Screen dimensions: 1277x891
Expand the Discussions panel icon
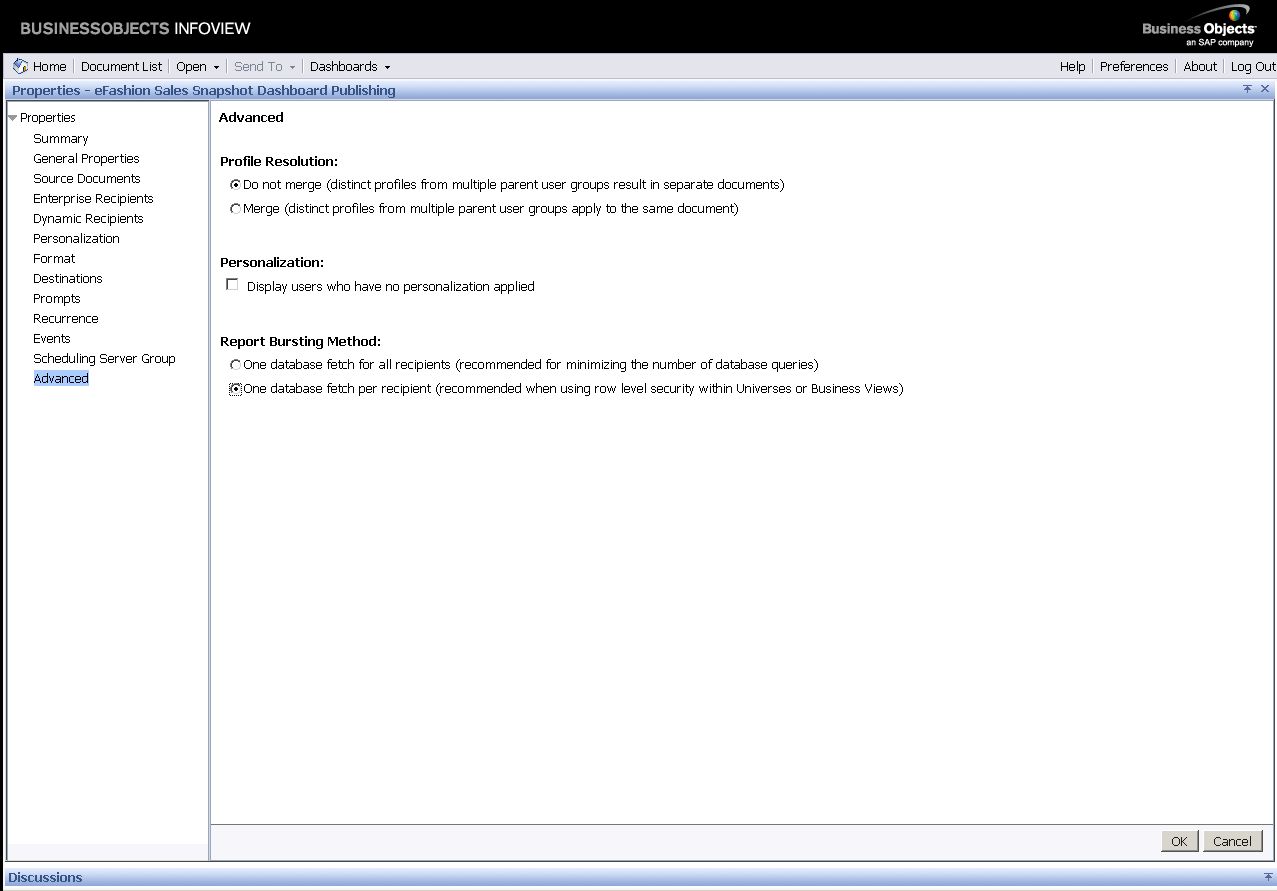coord(1268,876)
